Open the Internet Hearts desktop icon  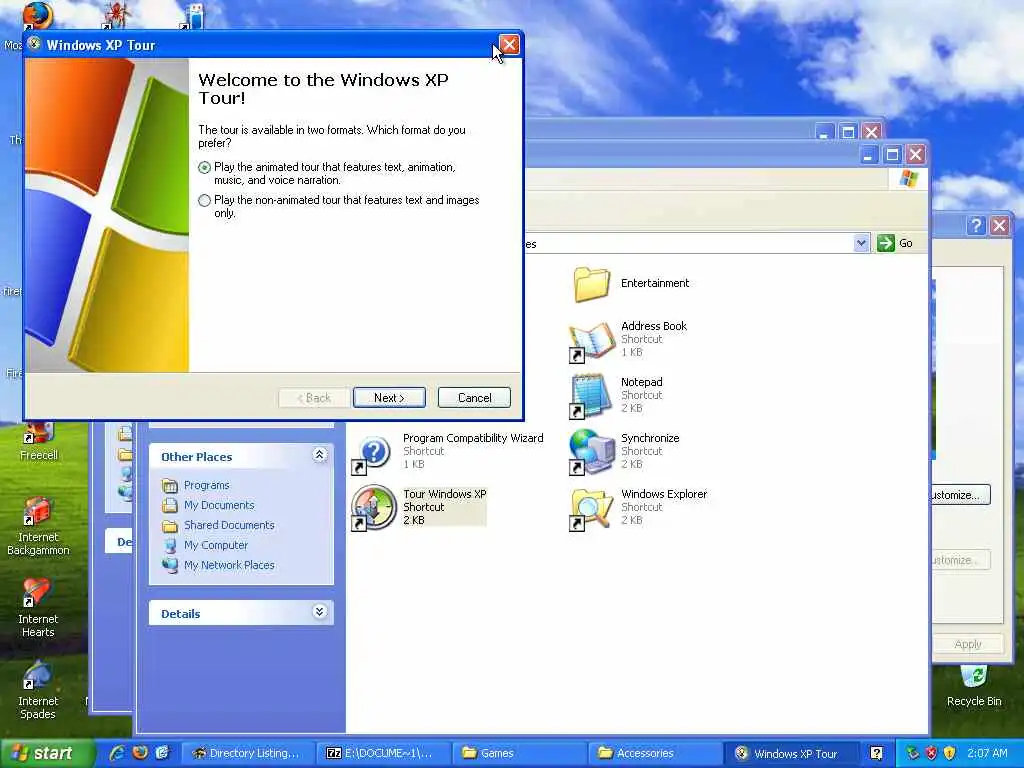point(37,608)
